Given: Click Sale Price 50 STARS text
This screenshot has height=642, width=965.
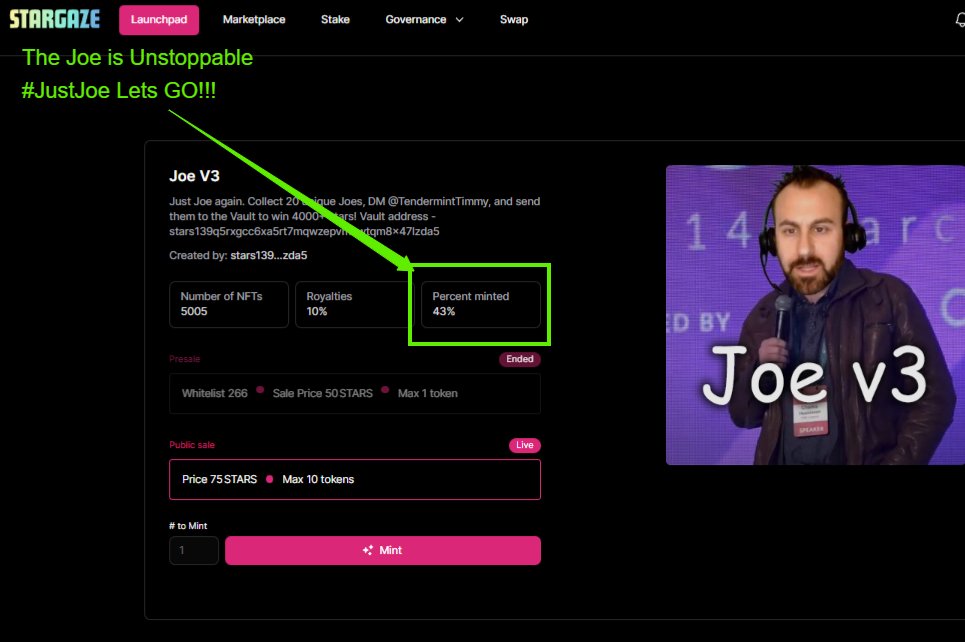Looking at the screenshot, I should tap(322, 393).
